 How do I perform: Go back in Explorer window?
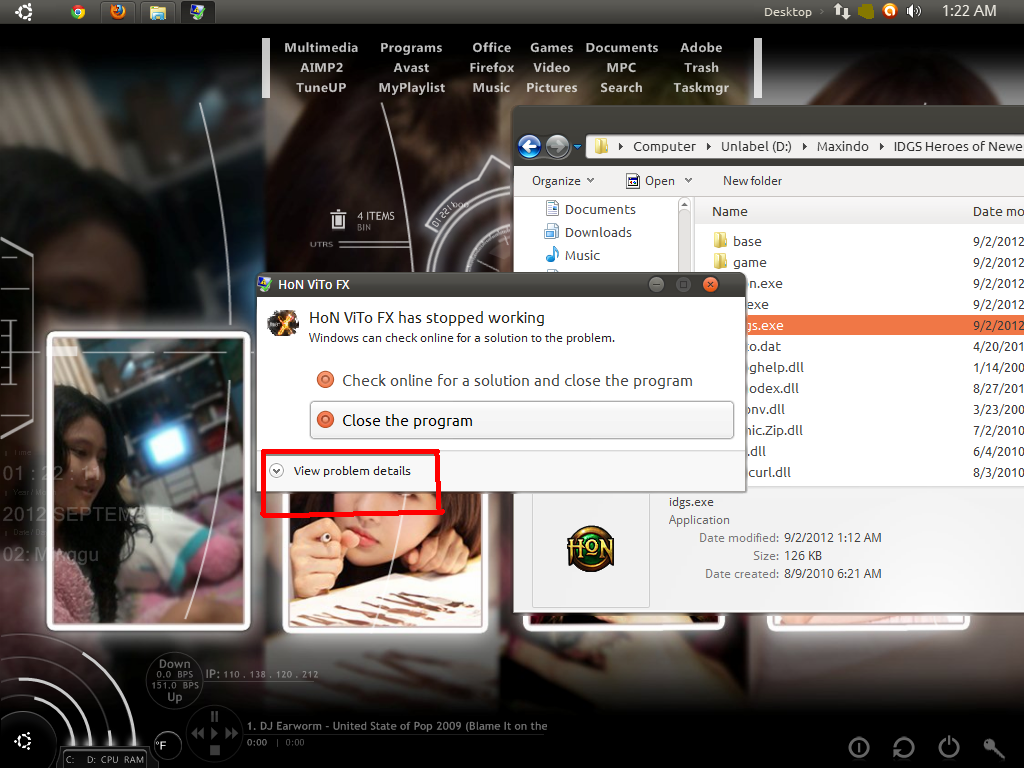(x=530, y=146)
